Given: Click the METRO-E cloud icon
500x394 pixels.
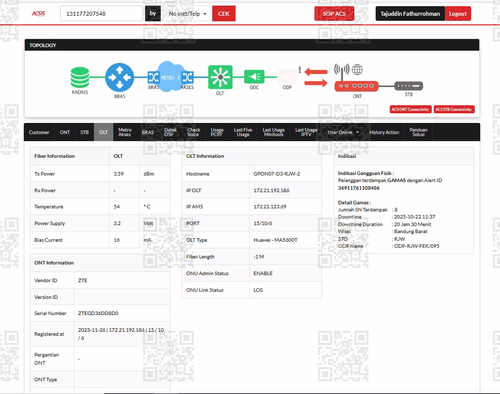Looking at the screenshot, I should [170, 77].
